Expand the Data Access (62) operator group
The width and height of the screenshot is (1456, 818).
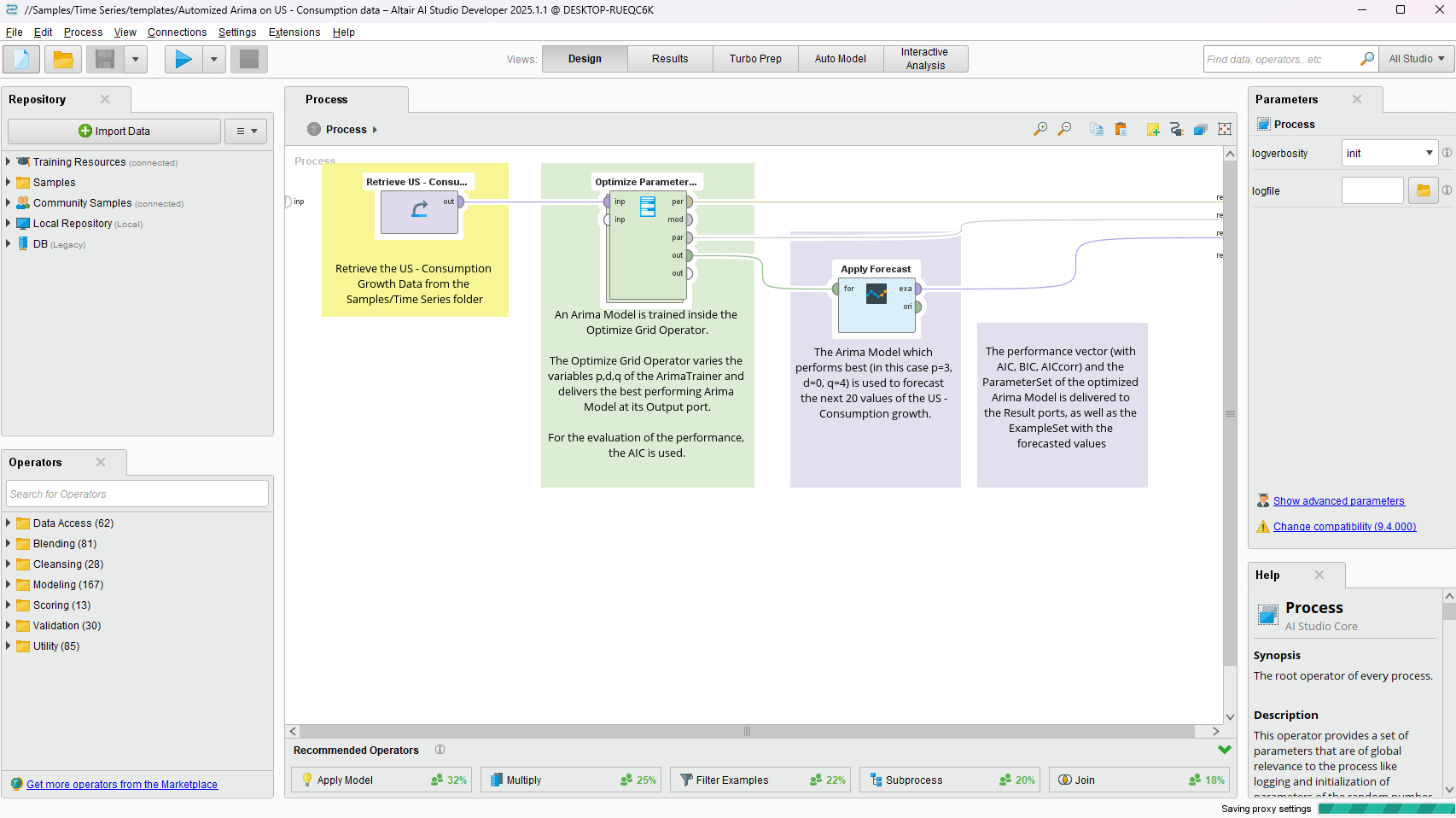[9, 523]
